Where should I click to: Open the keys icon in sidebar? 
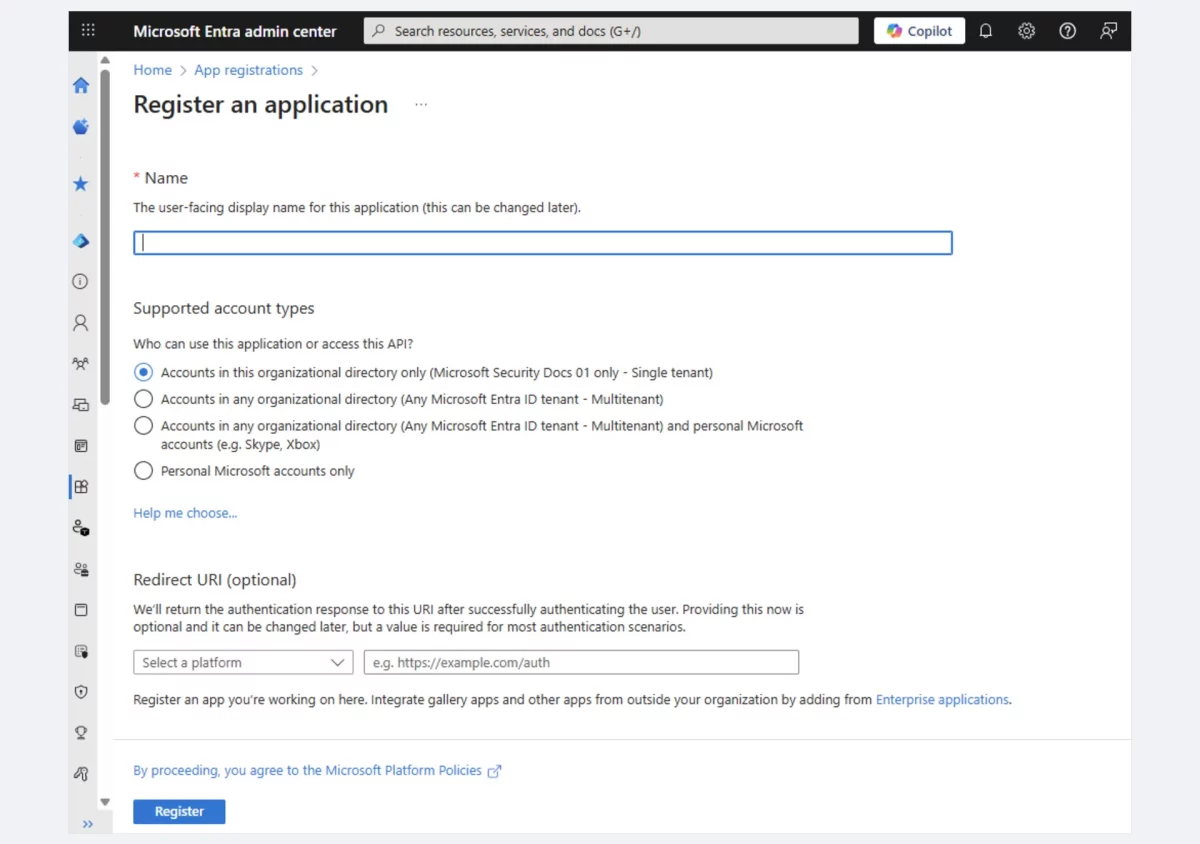(81, 774)
